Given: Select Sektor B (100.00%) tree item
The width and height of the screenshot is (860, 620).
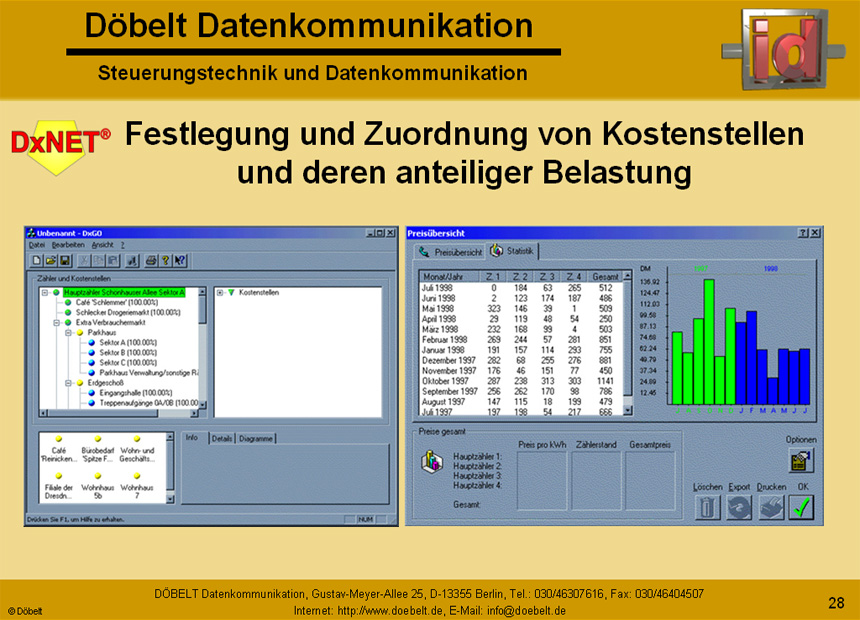Looking at the screenshot, I should click(x=128, y=352).
